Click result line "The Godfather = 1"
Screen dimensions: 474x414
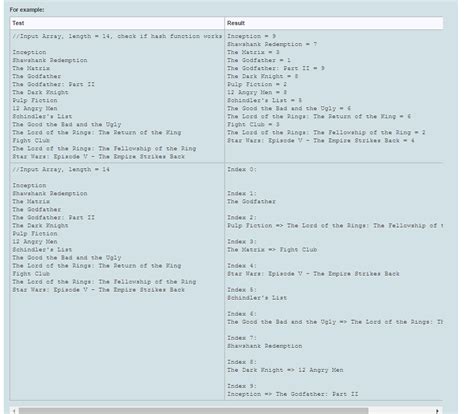click(259, 60)
